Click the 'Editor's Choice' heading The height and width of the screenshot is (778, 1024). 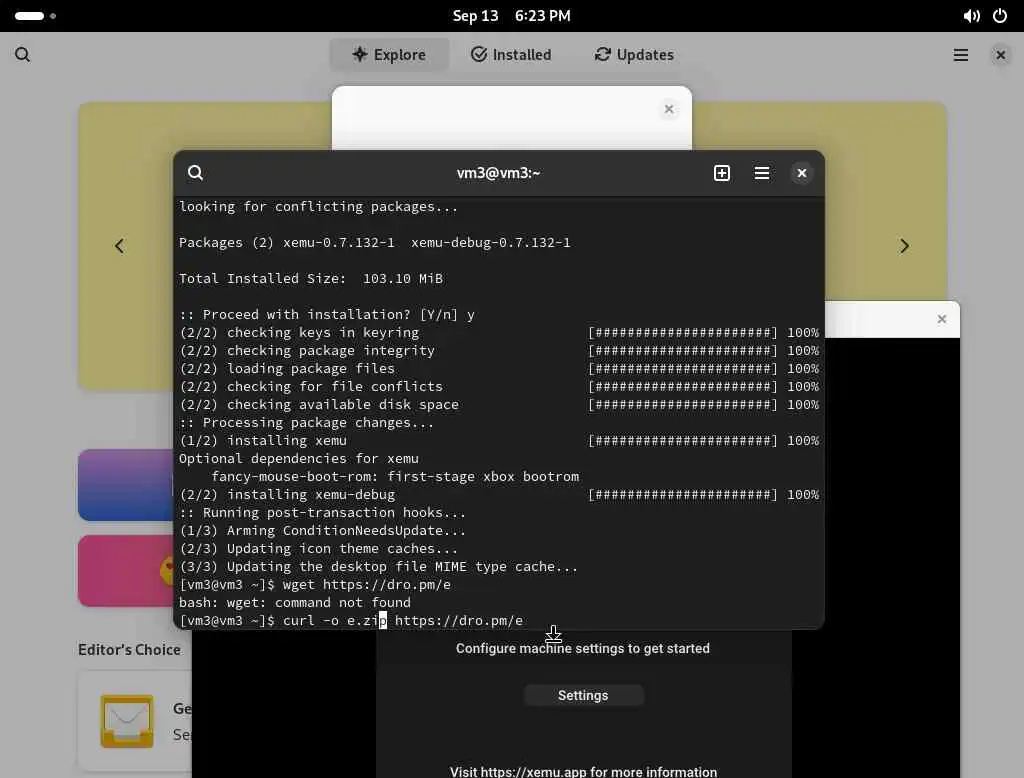[129, 649]
